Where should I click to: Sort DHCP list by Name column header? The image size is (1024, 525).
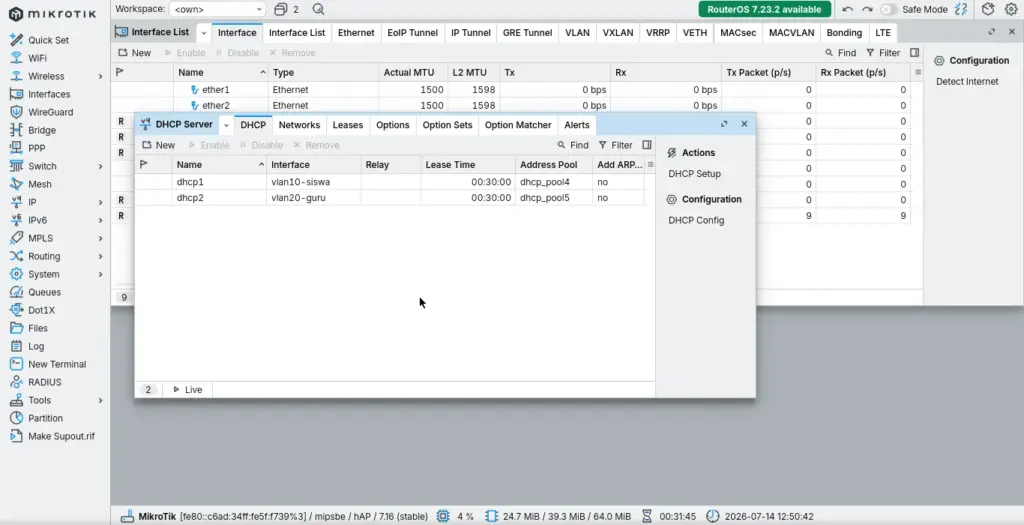(219, 165)
